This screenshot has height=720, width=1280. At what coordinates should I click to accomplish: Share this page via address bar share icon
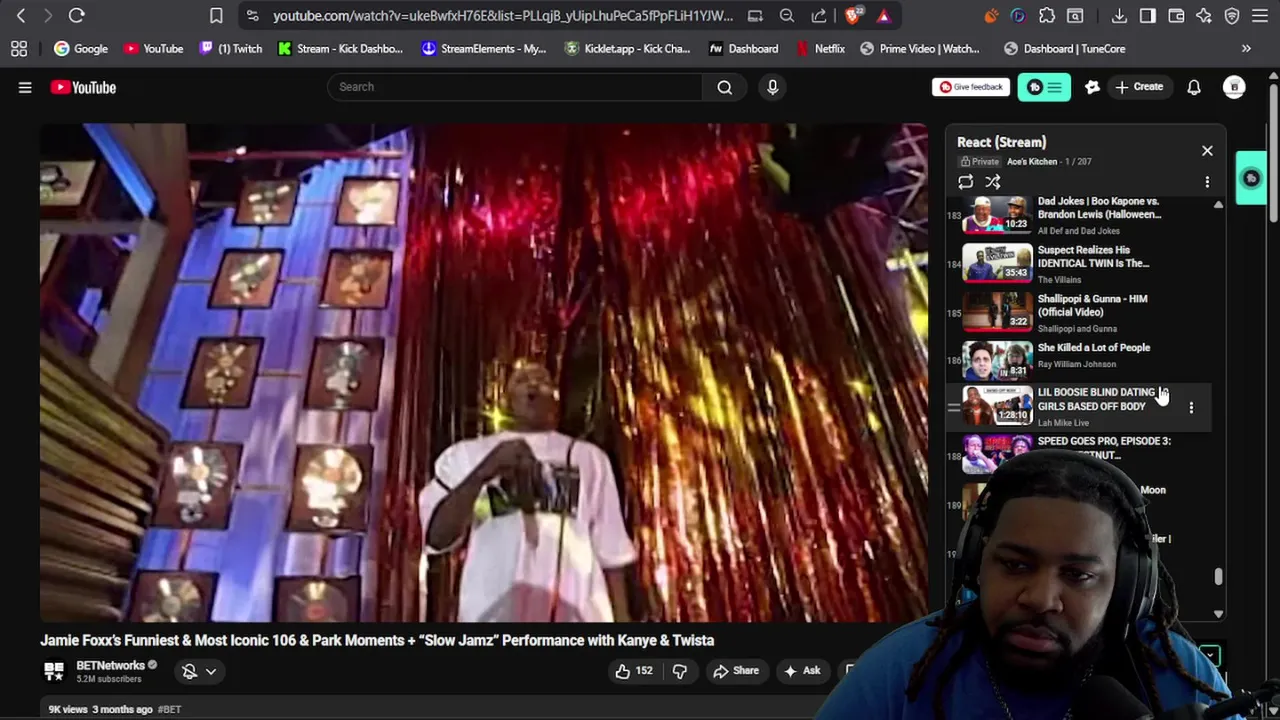819,16
